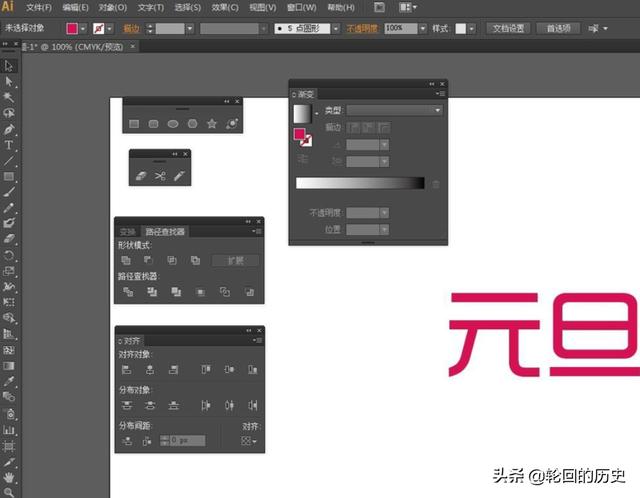Click the gradient slider bar
The height and width of the screenshot is (498, 640).
coord(360,183)
